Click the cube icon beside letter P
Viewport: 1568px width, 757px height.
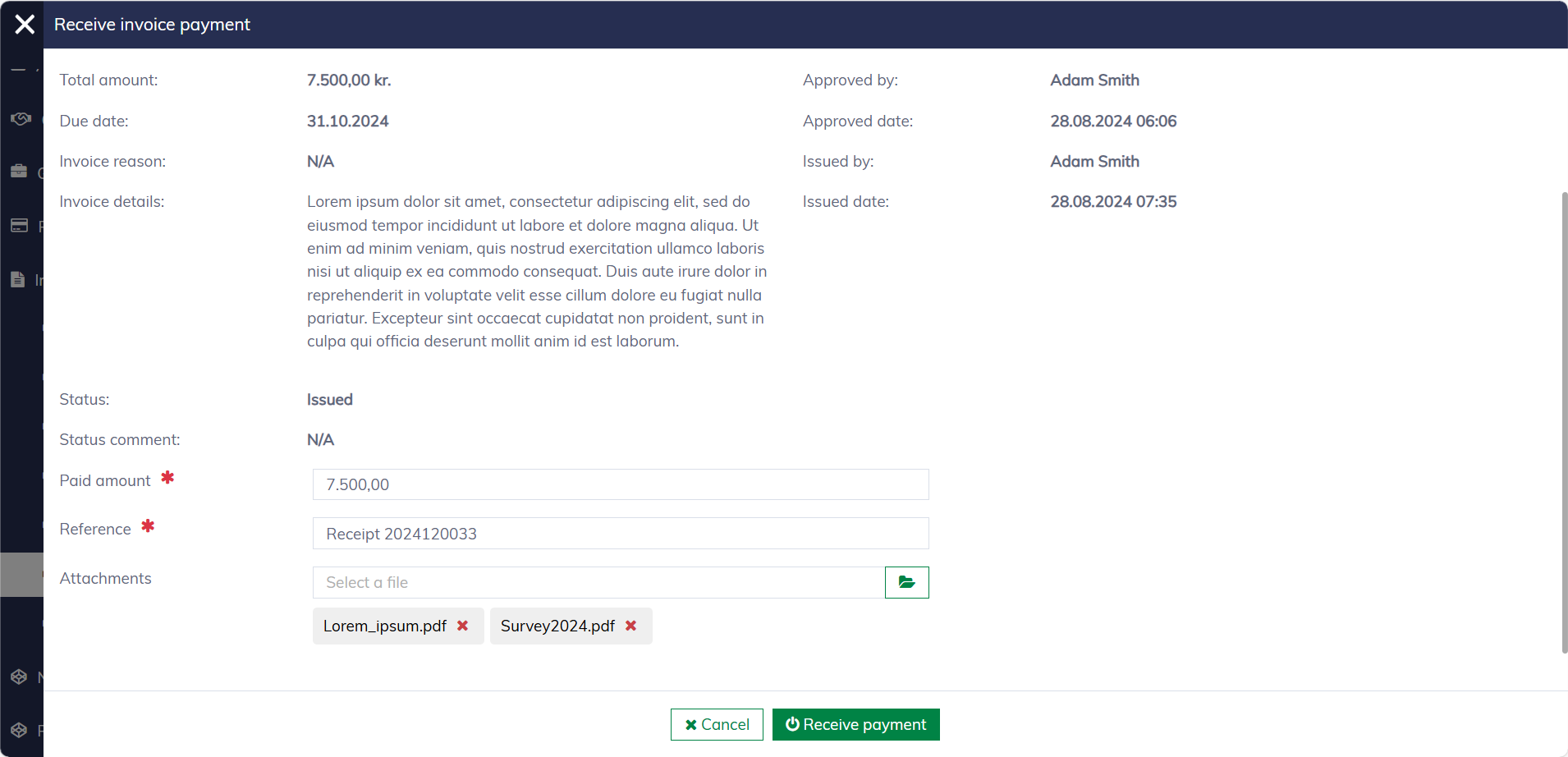[19, 730]
